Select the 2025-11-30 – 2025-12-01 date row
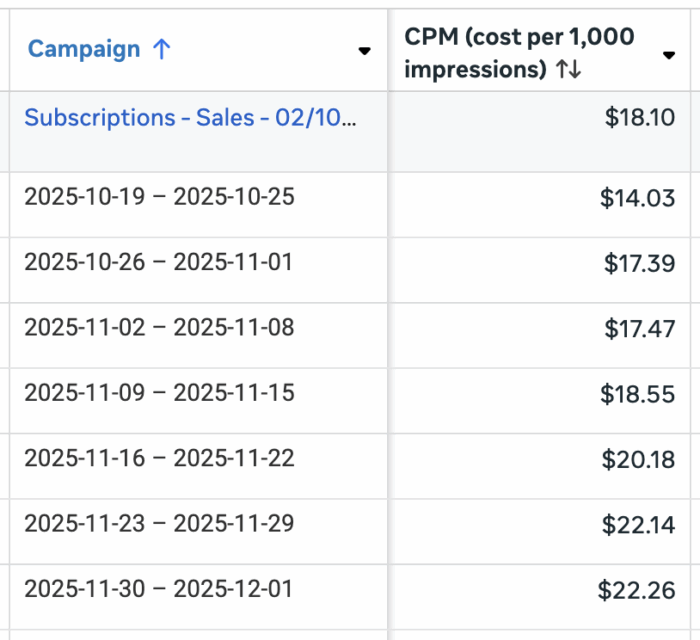The height and width of the screenshot is (640, 700). click(x=160, y=589)
